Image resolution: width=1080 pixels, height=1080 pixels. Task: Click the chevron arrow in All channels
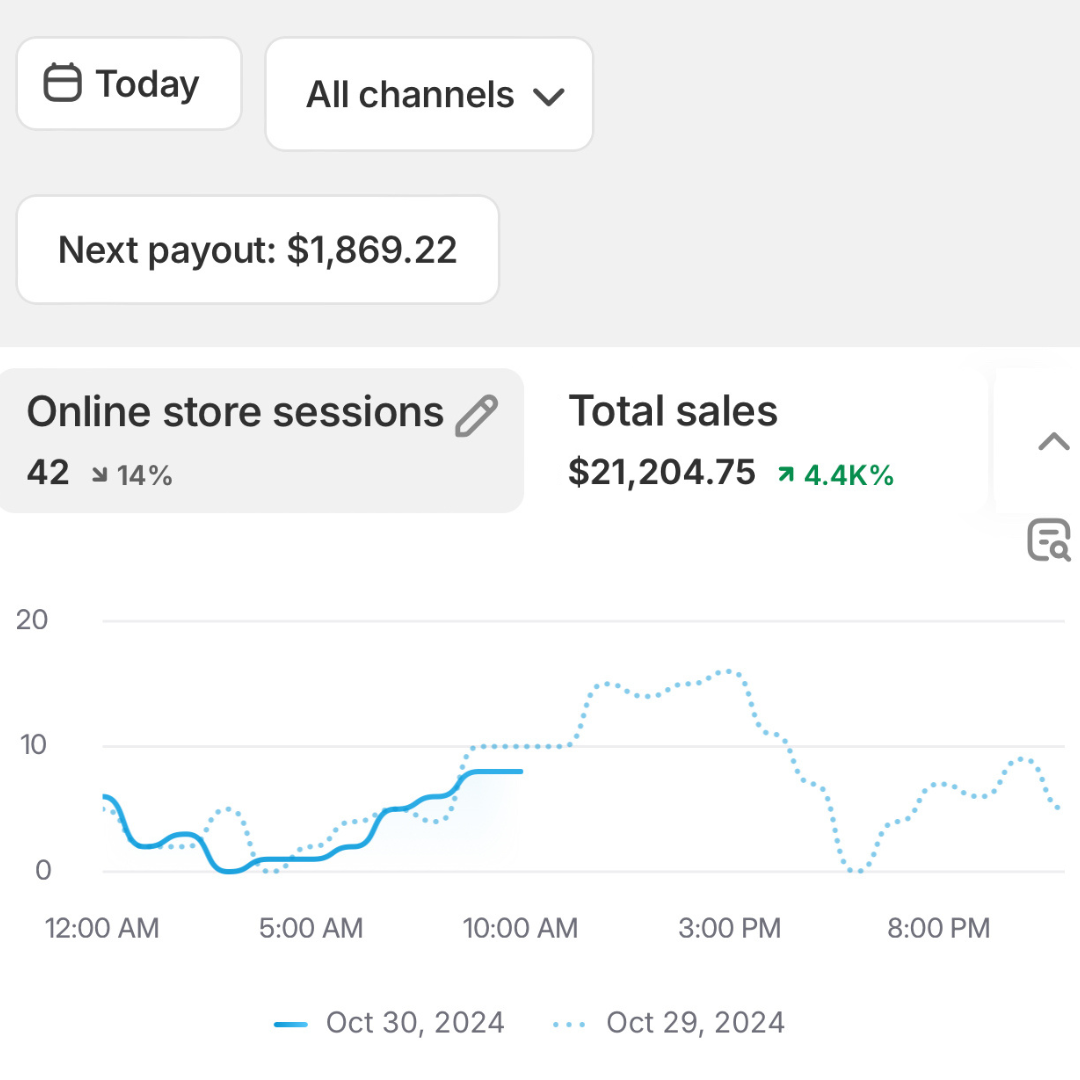pyautogui.click(x=549, y=97)
